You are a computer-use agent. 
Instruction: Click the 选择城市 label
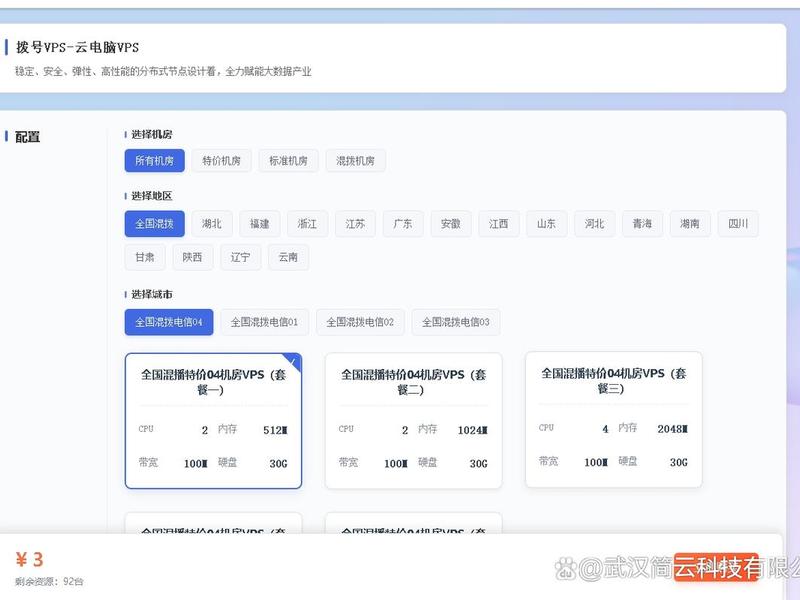click(x=152, y=294)
